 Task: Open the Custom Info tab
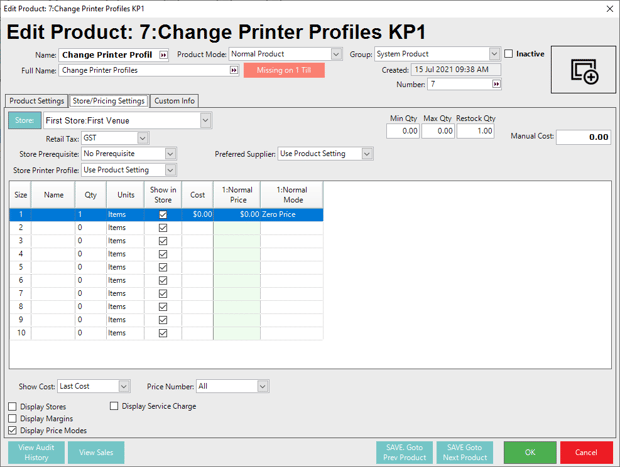click(x=174, y=101)
